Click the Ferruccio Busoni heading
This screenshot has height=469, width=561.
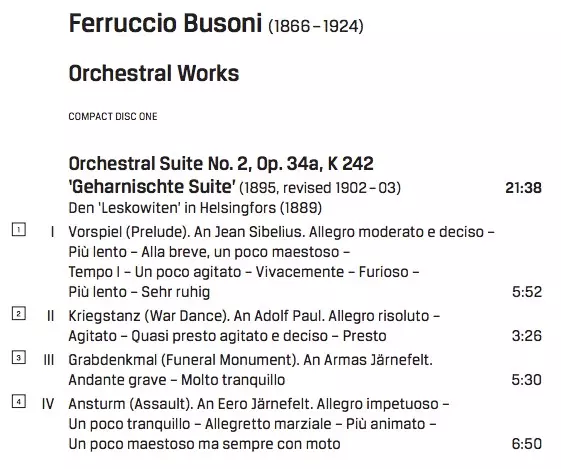[165, 24]
